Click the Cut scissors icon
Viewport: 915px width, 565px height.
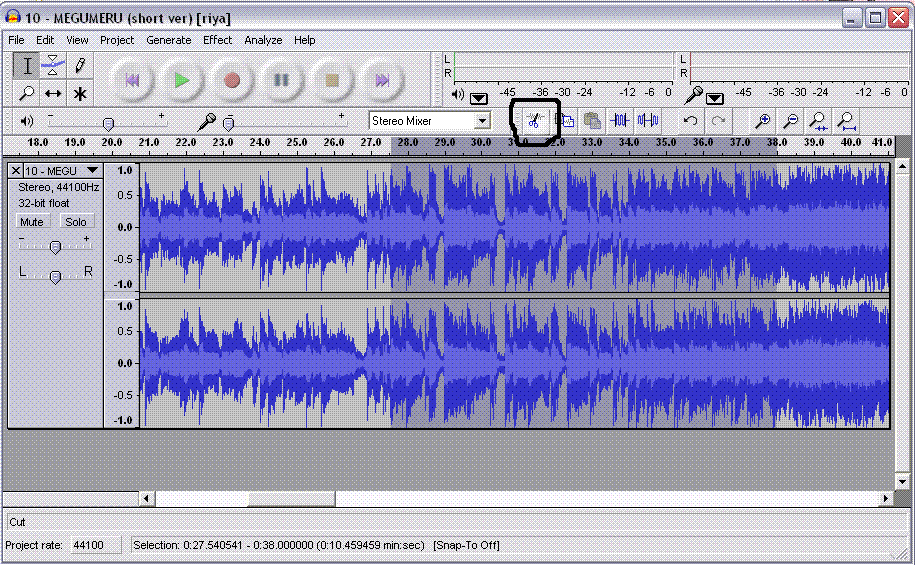[534, 121]
